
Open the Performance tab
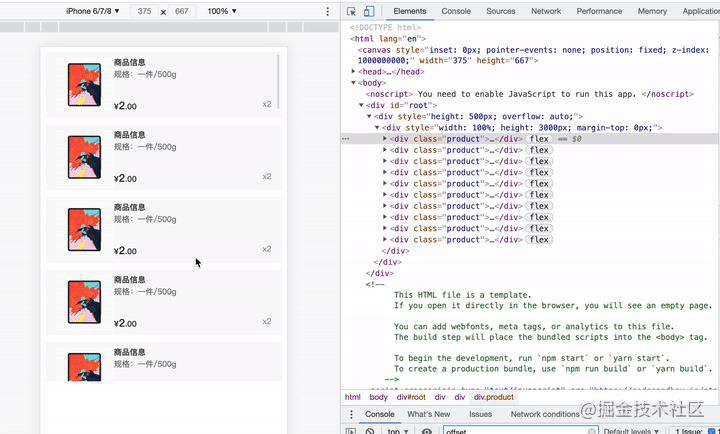point(599,11)
